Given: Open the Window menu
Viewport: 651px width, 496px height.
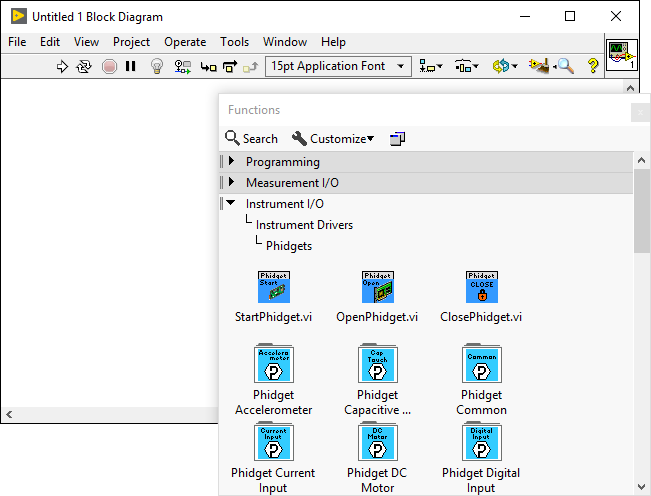Looking at the screenshot, I should pyautogui.click(x=285, y=42).
